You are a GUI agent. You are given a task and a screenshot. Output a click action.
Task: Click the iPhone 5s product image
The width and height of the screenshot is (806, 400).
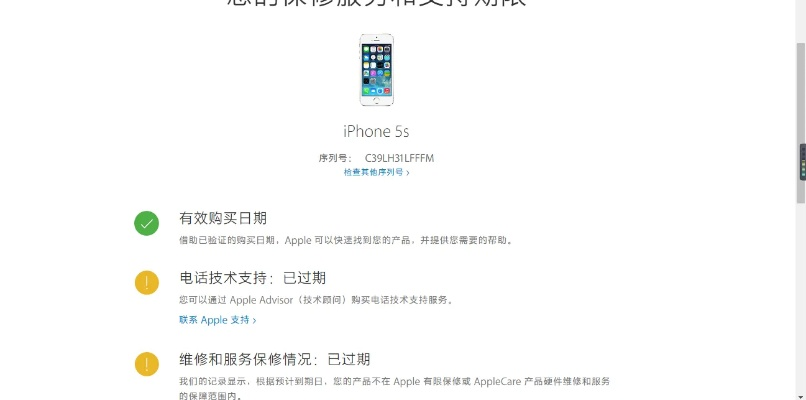pos(376,70)
